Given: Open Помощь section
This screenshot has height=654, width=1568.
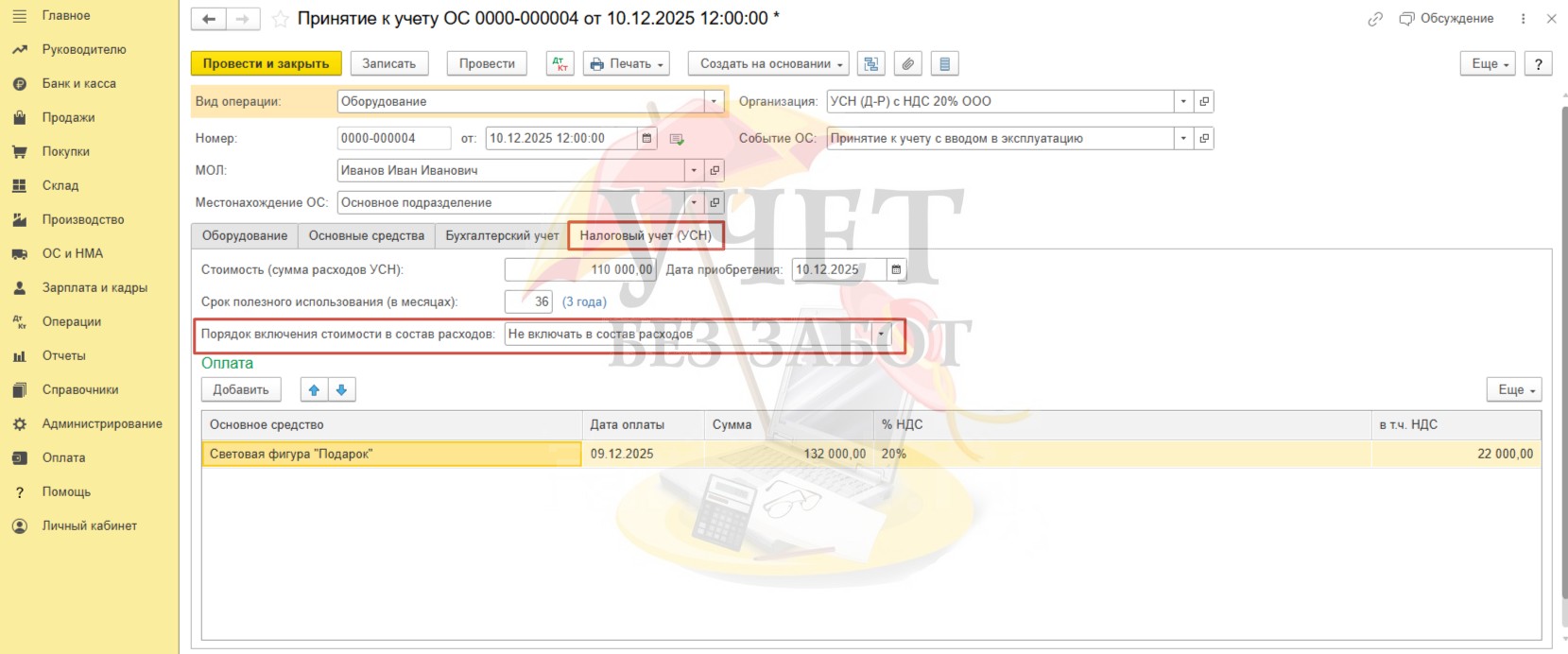Looking at the screenshot, I should click(x=66, y=491).
